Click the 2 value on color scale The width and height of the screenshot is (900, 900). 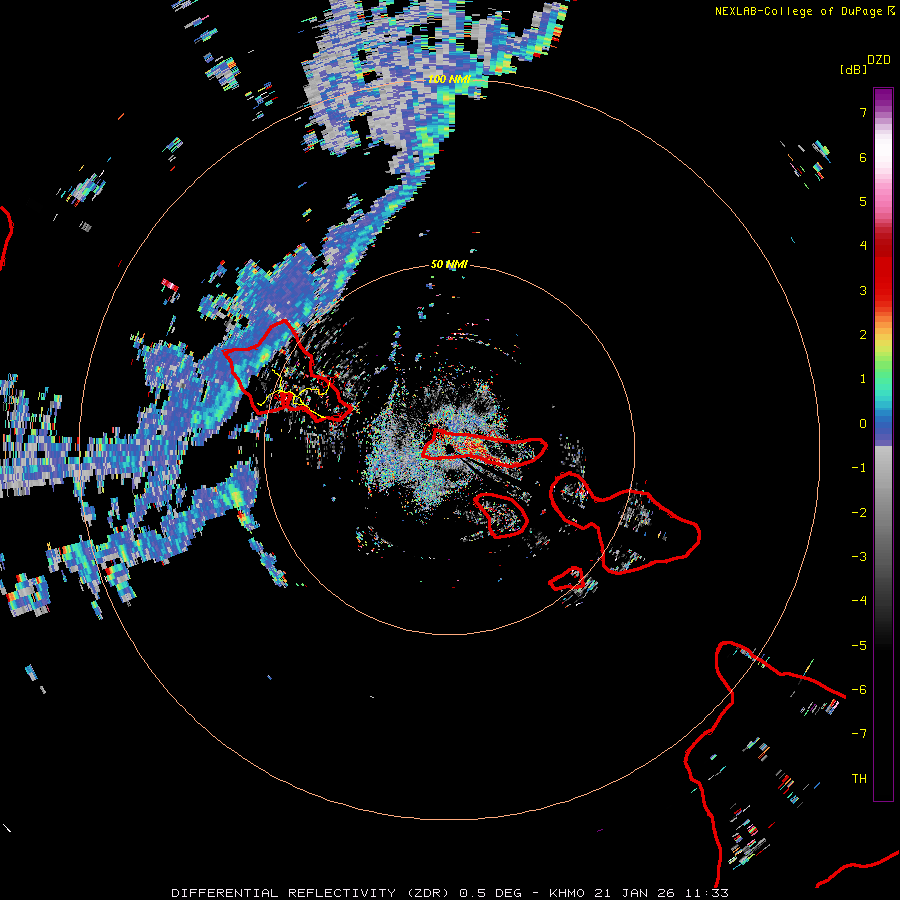tap(863, 335)
